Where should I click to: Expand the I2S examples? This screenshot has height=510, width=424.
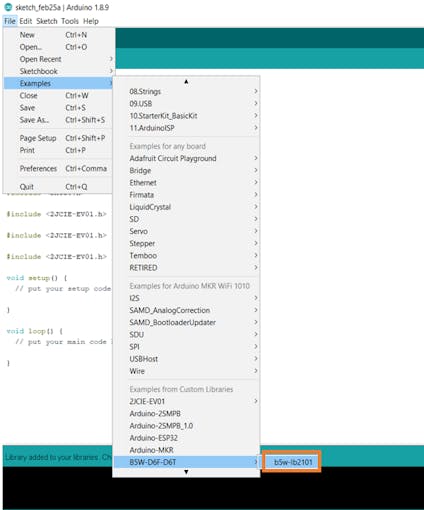tap(186, 298)
